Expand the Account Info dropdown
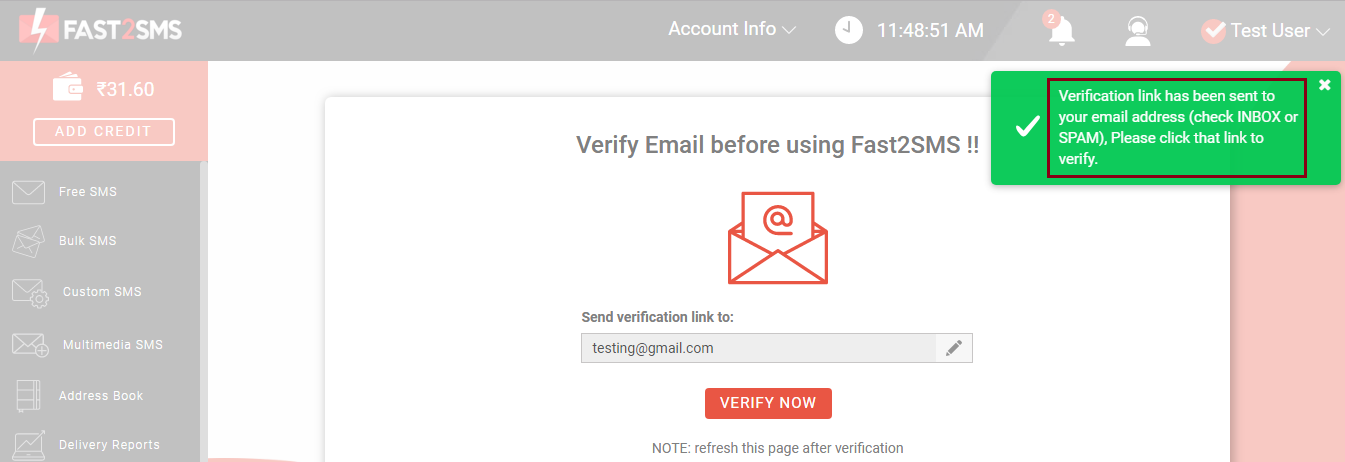This screenshot has height=462, width=1345. pos(732,29)
